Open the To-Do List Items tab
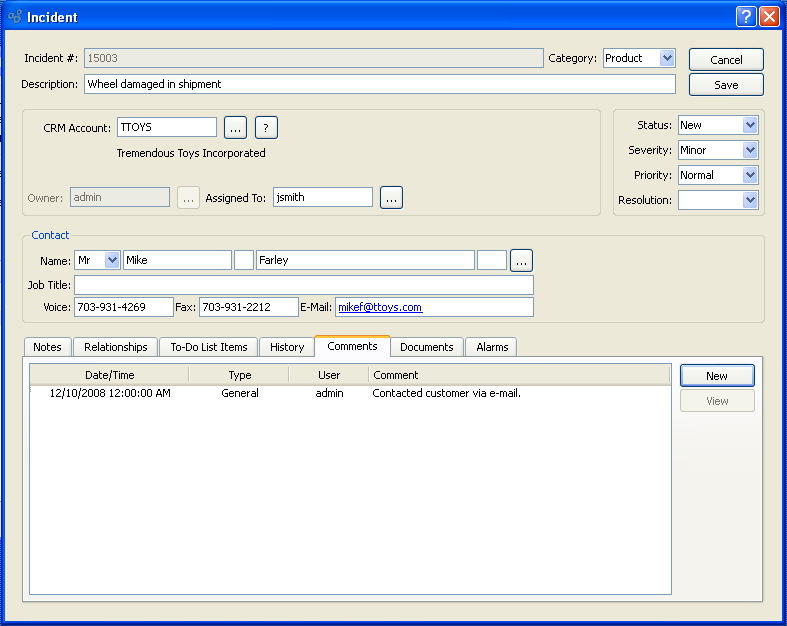Viewport: 787px width, 626px height. (x=208, y=347)
